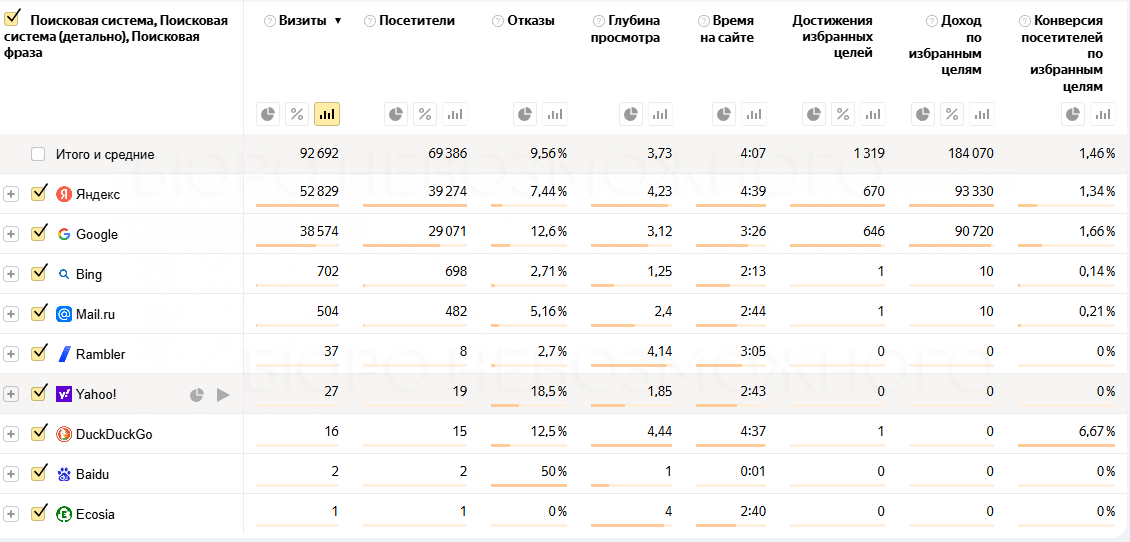
Task: Select percent icon under Доход по избранным целям
Action: (953, 114)
